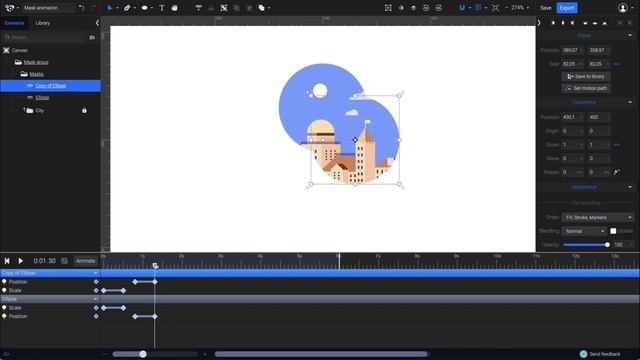
Task: Expand the City group folder
Action: (x=29, y=110)
